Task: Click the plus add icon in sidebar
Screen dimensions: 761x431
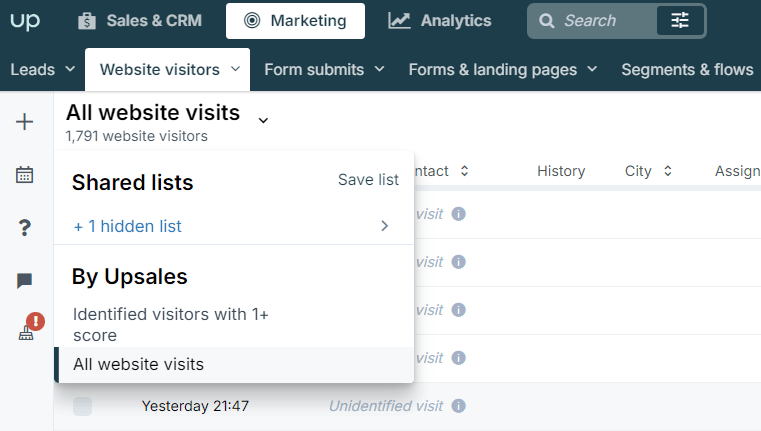Action: pyautogui.click(x=24, y=121)
